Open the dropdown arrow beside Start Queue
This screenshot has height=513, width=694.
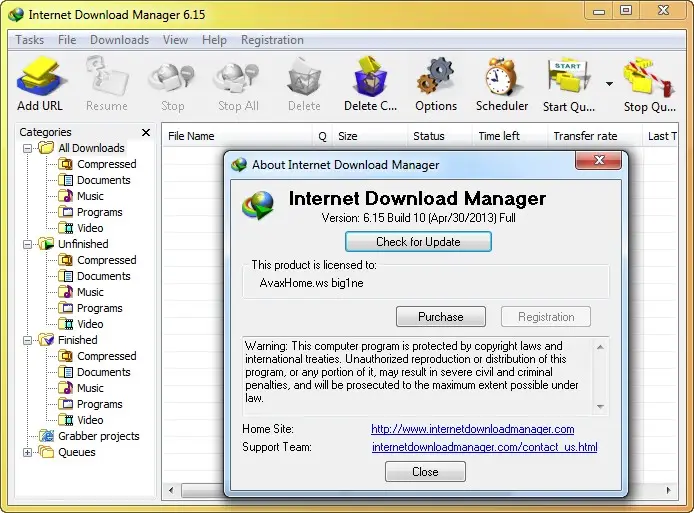tap(609, 83)
